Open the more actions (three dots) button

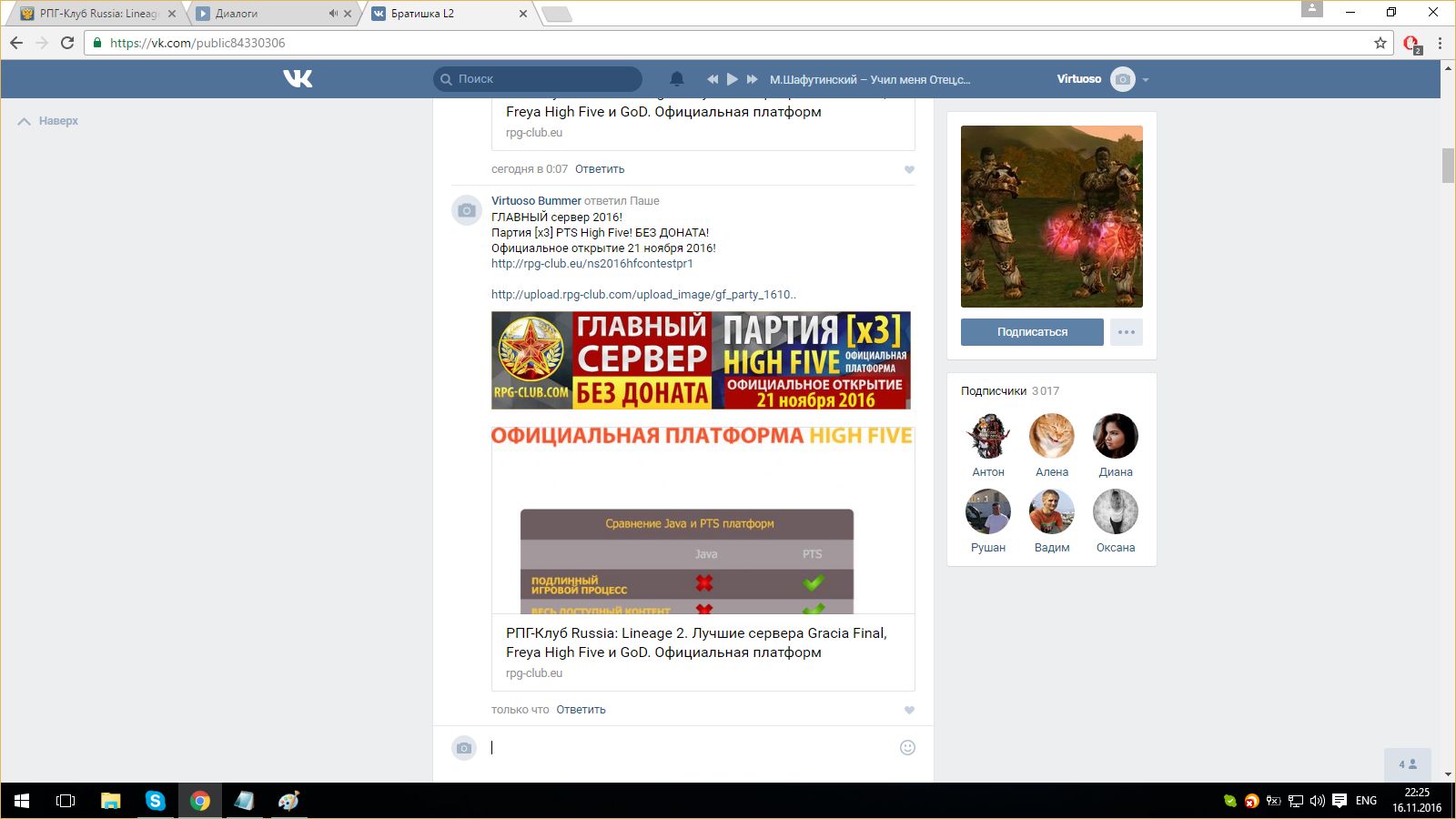tap(1127, 332)
